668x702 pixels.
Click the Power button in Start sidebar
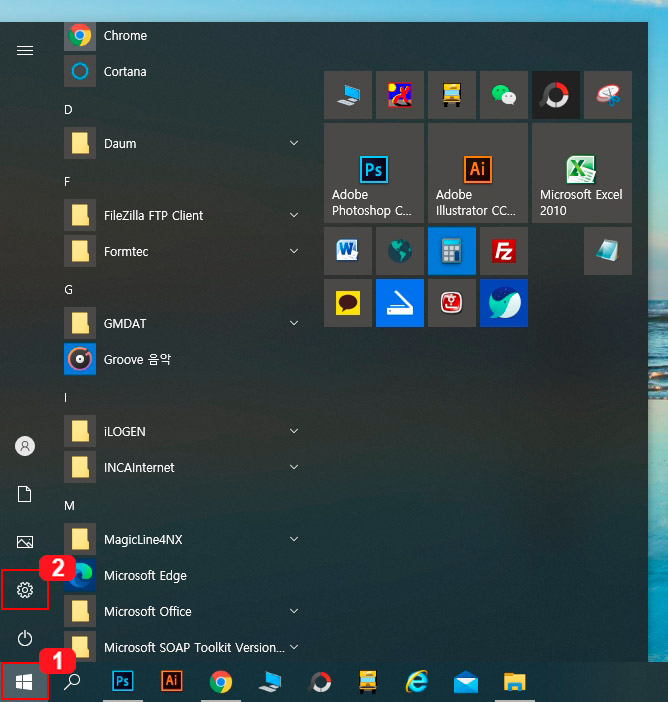point(25,638)
